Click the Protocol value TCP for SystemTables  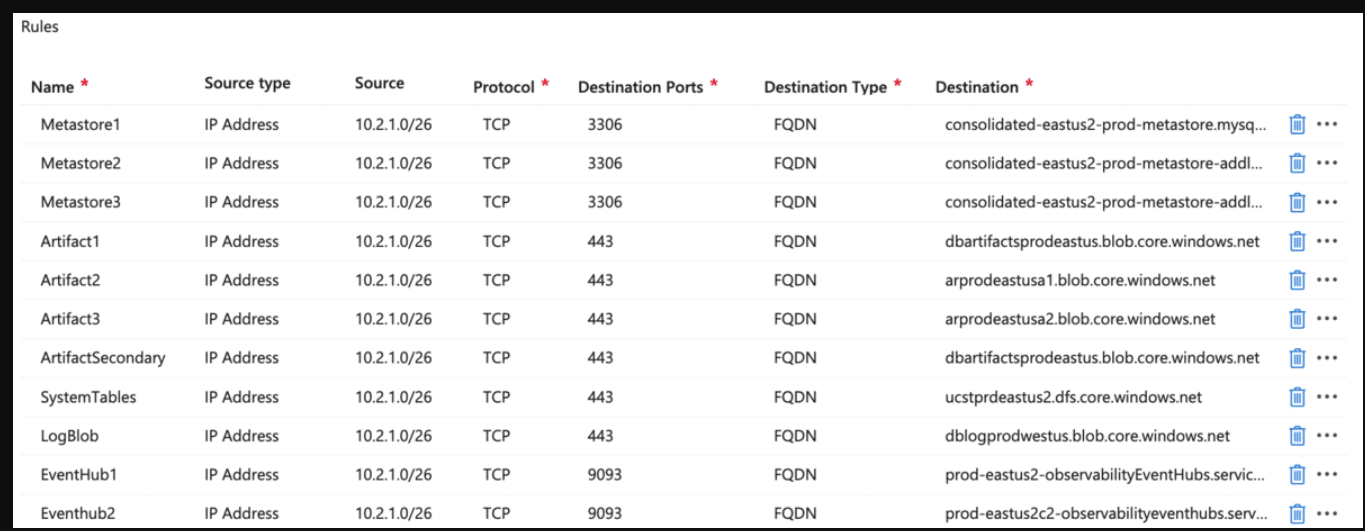click(x=496, y=397)
